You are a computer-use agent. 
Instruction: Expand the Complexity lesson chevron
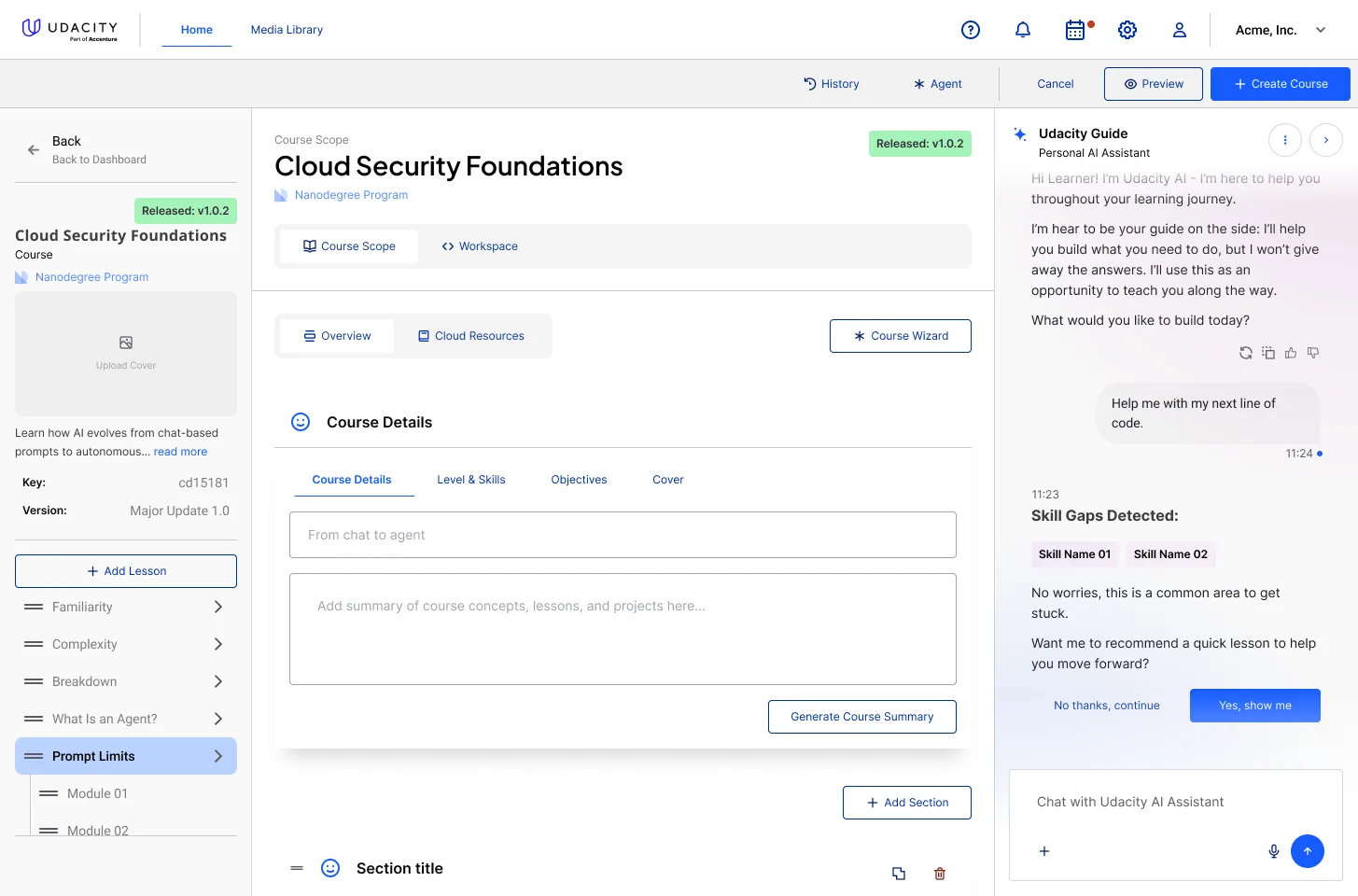point(218,644)
